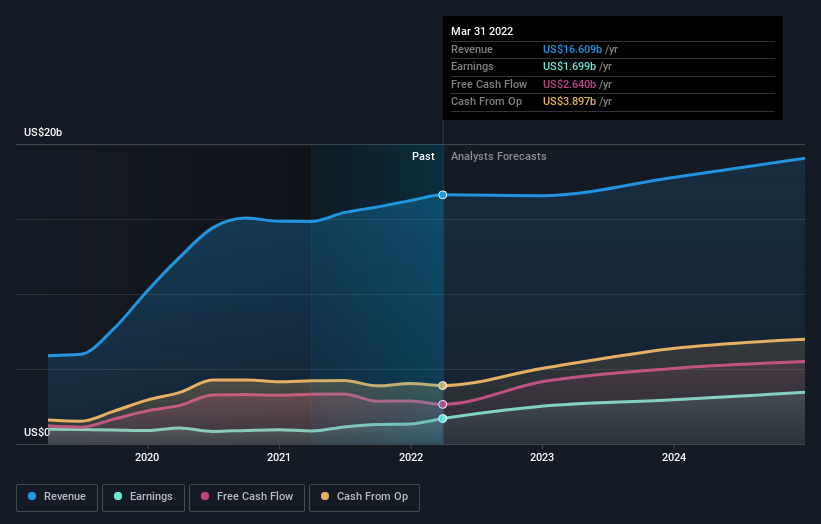This screenshot has width=821, height=524.
Task: Click the Mar 31 2022 tooltip date
Action: coord(482,31)
